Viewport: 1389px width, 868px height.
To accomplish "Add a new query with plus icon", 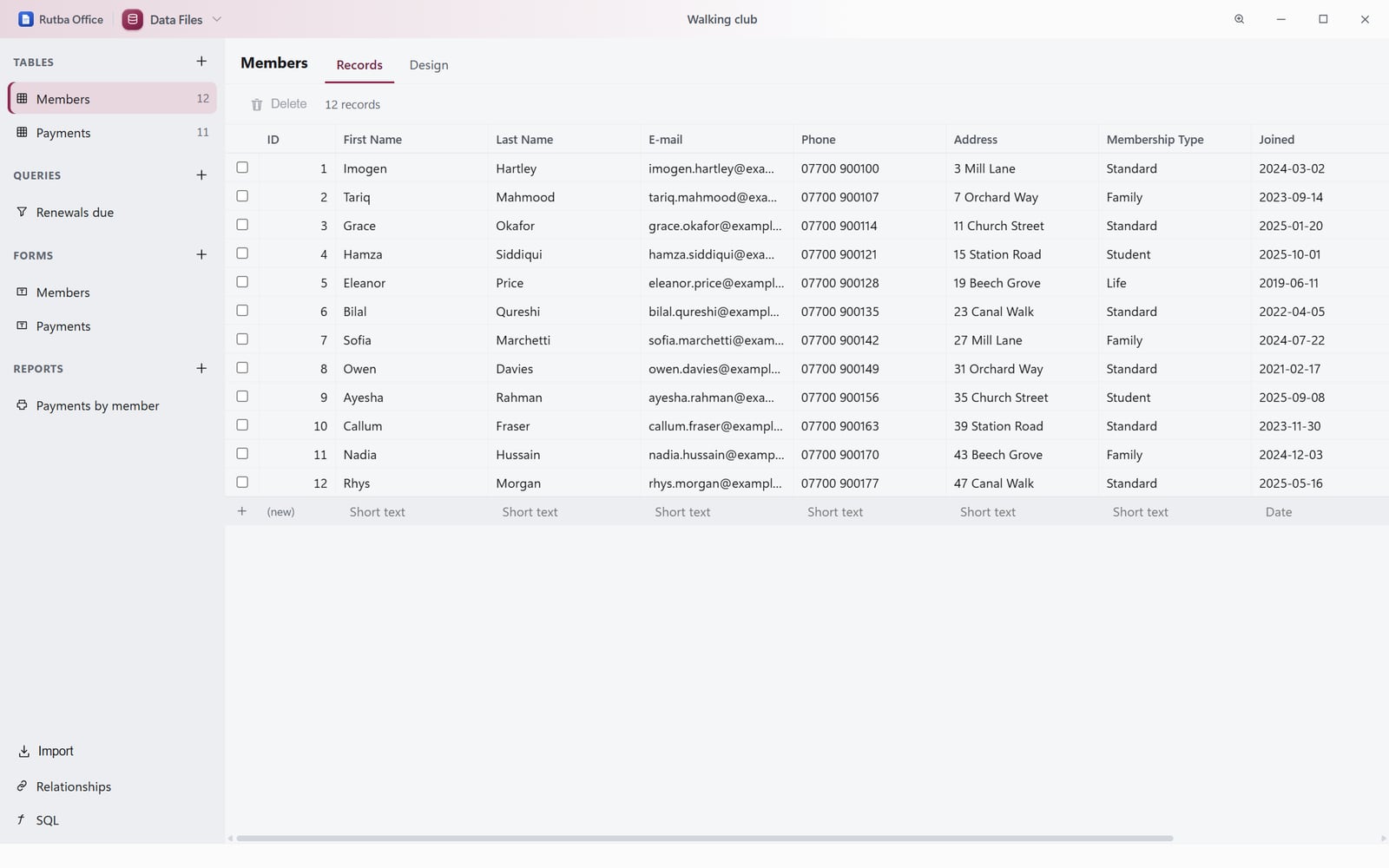I will tap(201, 175).
